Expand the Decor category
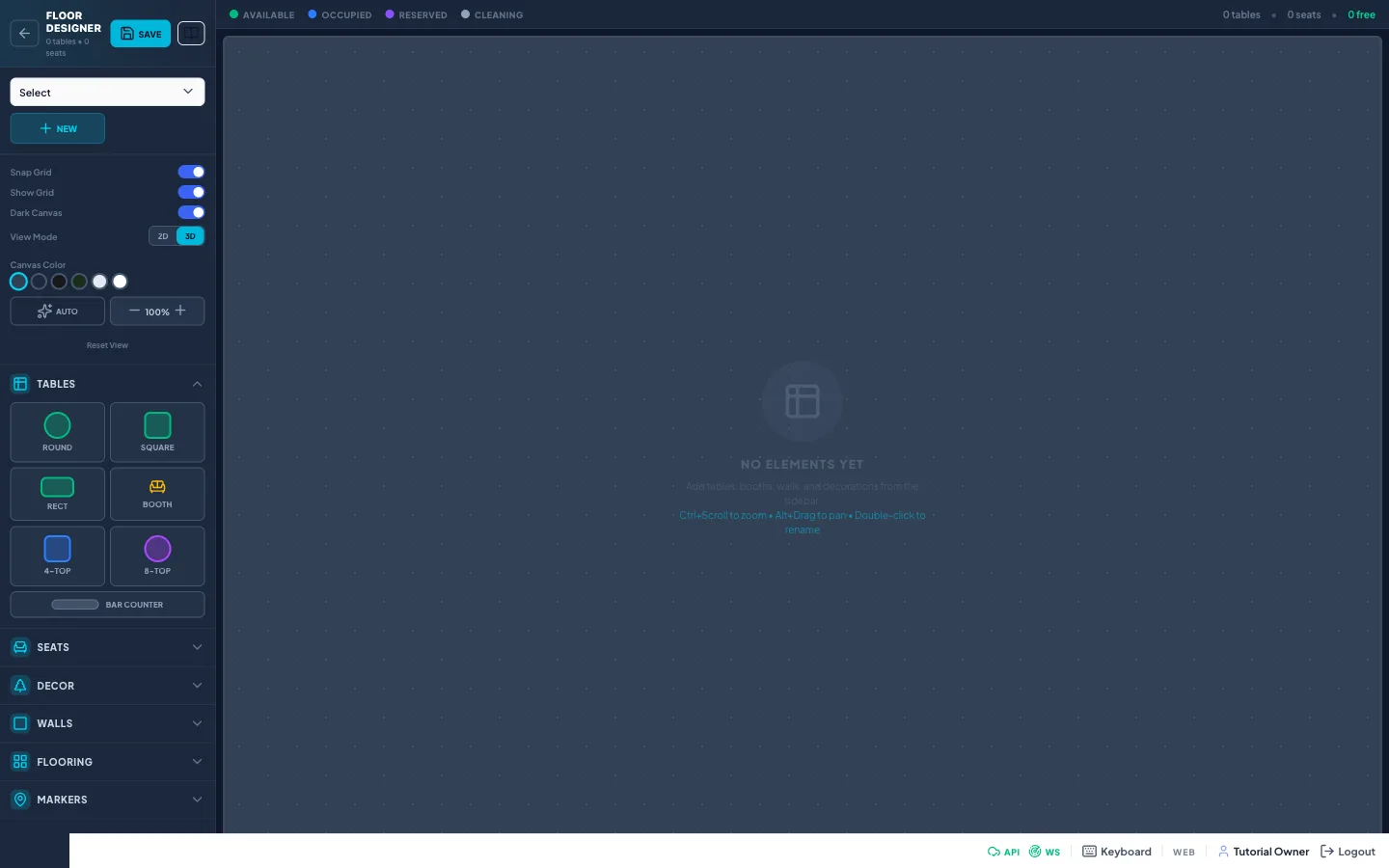The height and width of the screenshot is (868, 1389). [107, 686]
